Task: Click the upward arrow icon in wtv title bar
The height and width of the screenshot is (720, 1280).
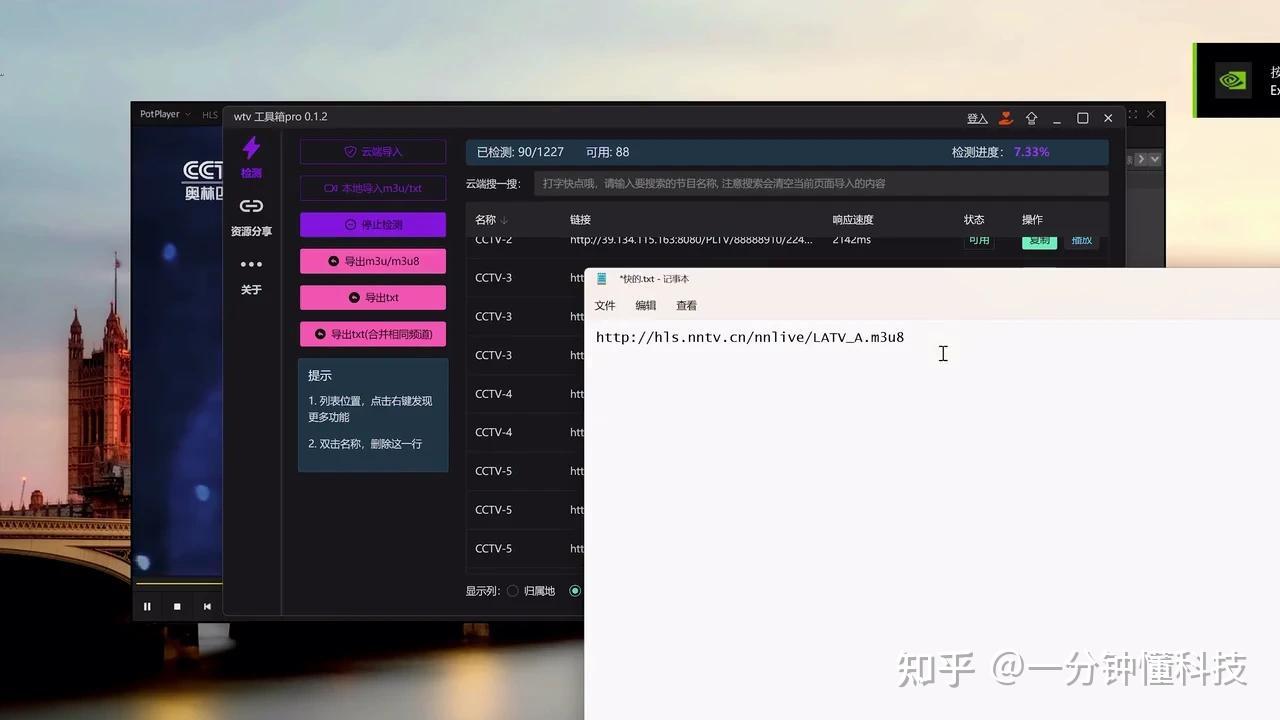Action: [1031, 118]
